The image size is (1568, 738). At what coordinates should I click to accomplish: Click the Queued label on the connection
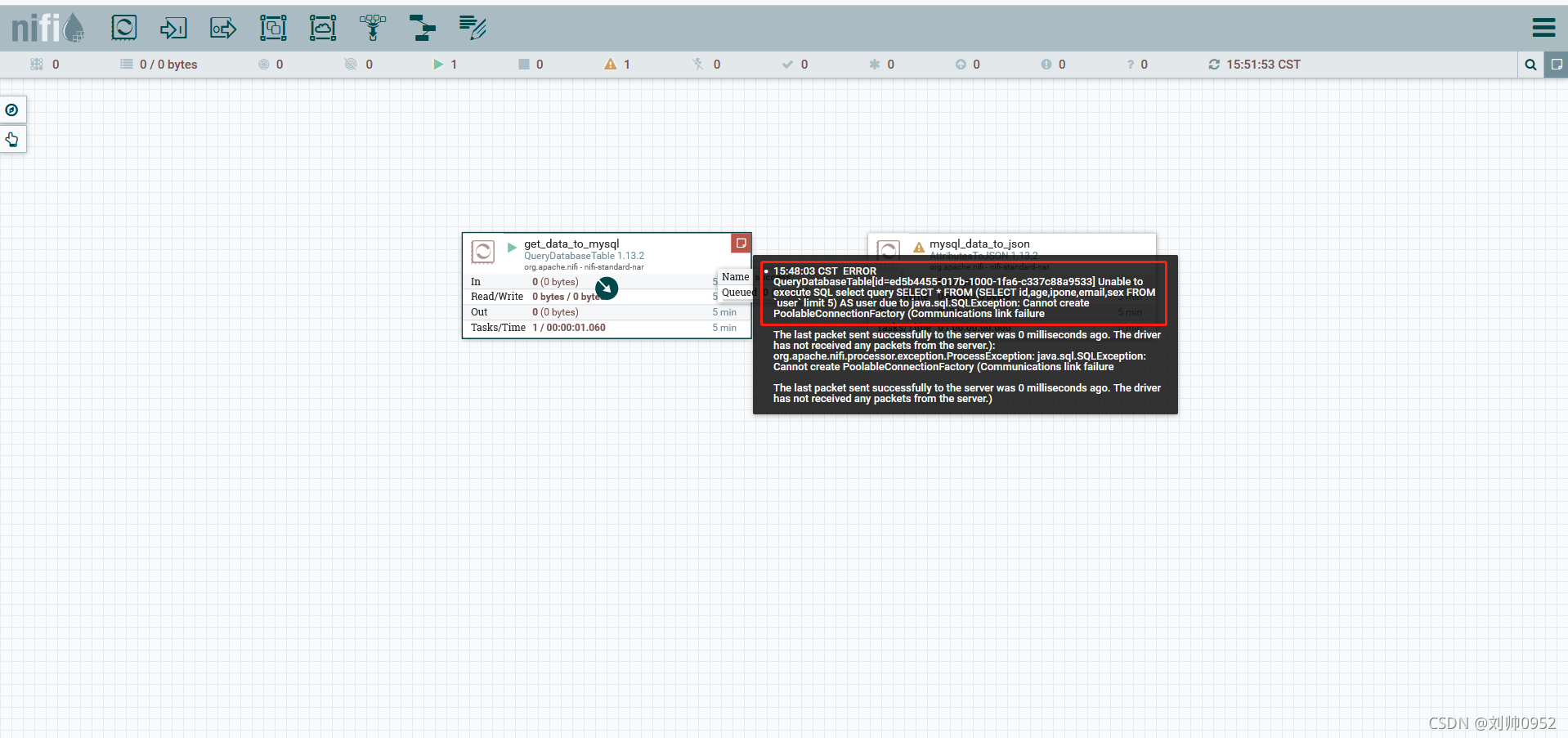click(x=738, y=293)
